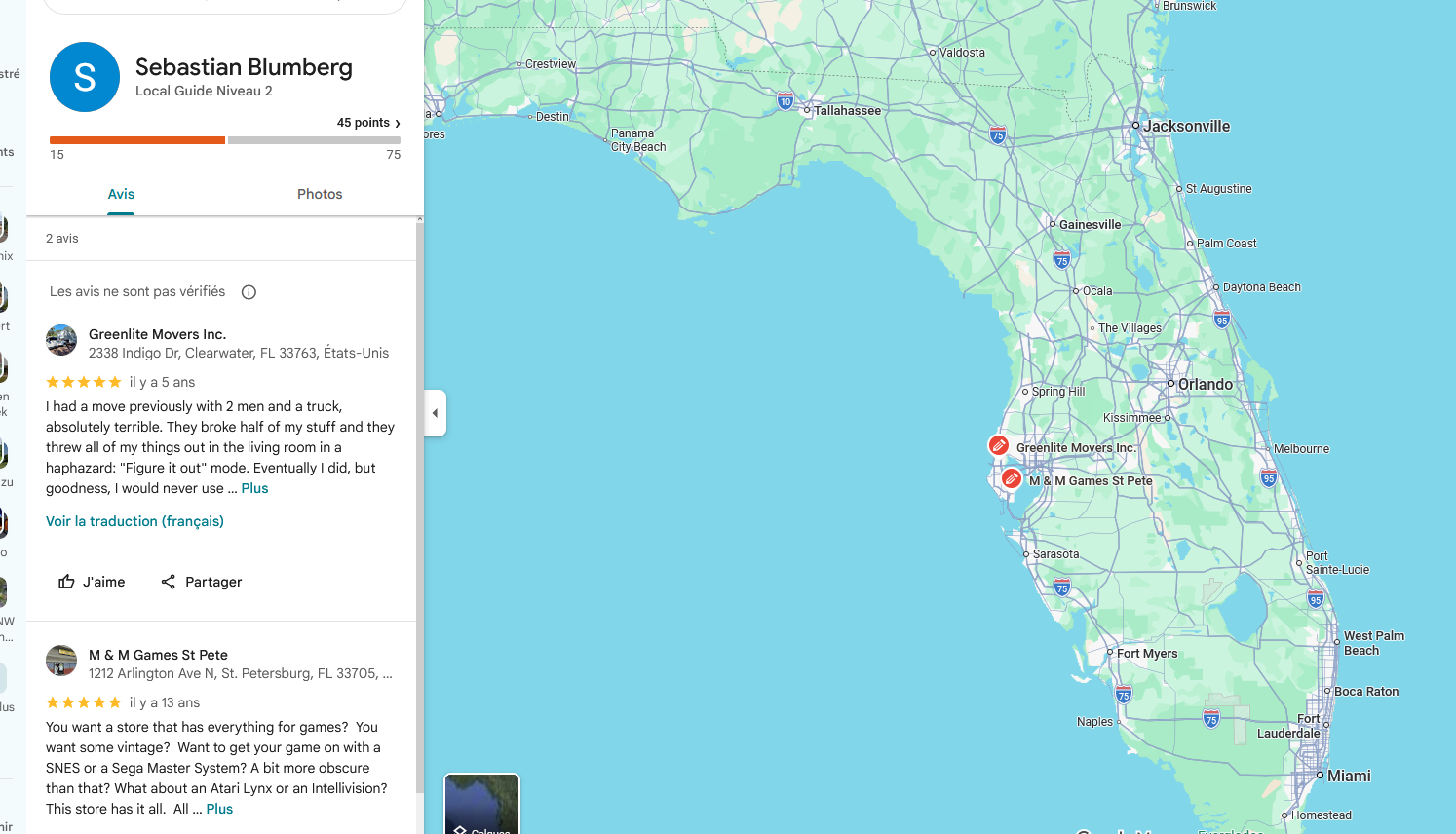
Task: Open M & M Games St Pete title
Action: click(158, 655)
